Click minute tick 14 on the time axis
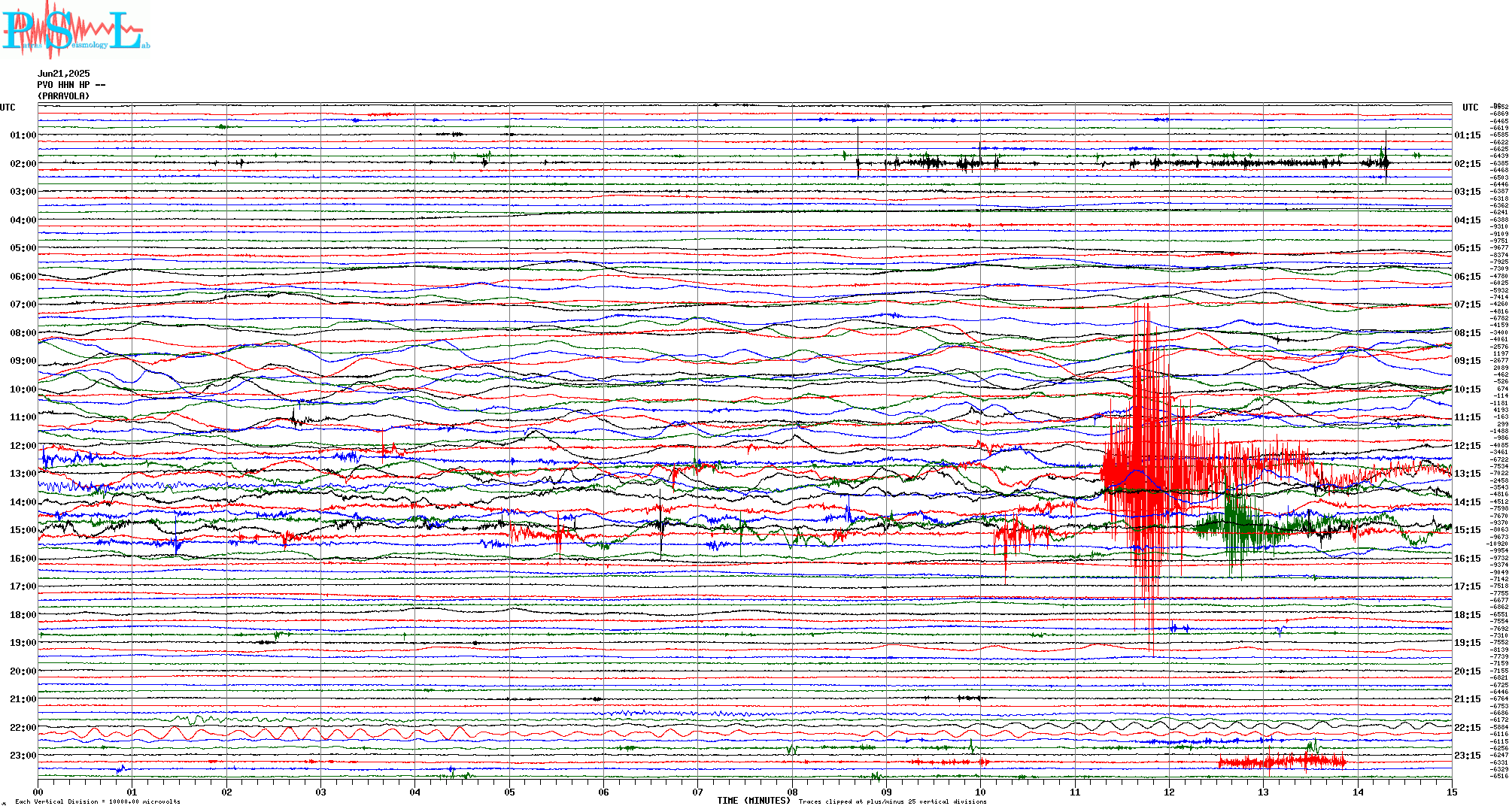 tap(1358, 792)
